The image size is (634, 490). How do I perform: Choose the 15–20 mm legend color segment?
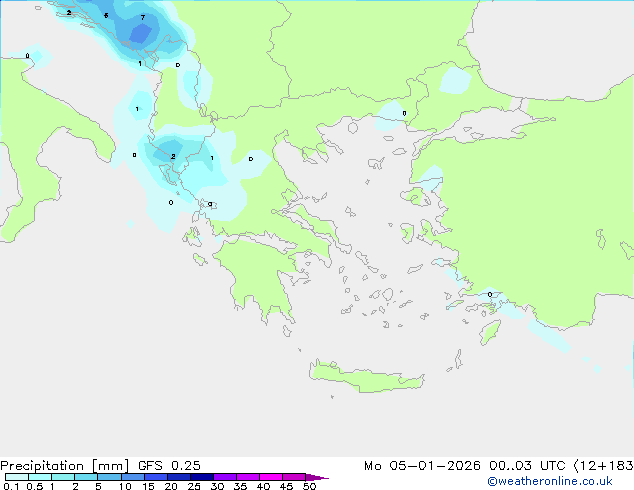point(155,477)
